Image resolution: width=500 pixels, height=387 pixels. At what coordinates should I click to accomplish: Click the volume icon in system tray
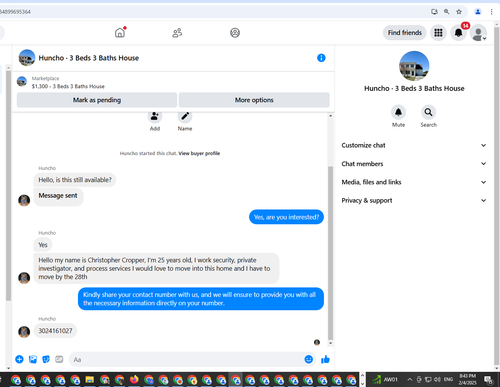click(x=437, y=379)
